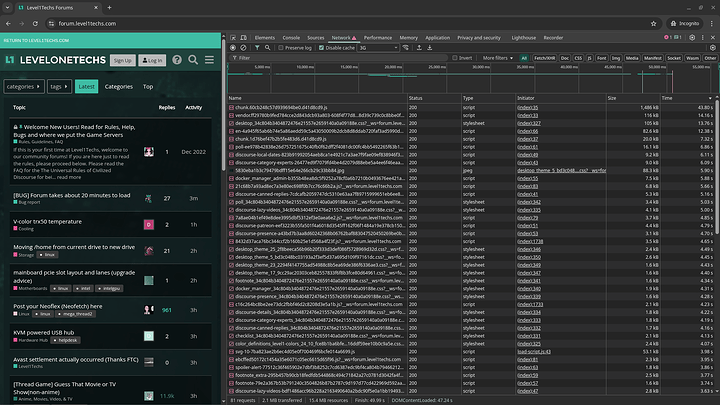Screen dimensions: 720x405
Task: Enable Preserve log checkbox
Action: pos(280,47)
